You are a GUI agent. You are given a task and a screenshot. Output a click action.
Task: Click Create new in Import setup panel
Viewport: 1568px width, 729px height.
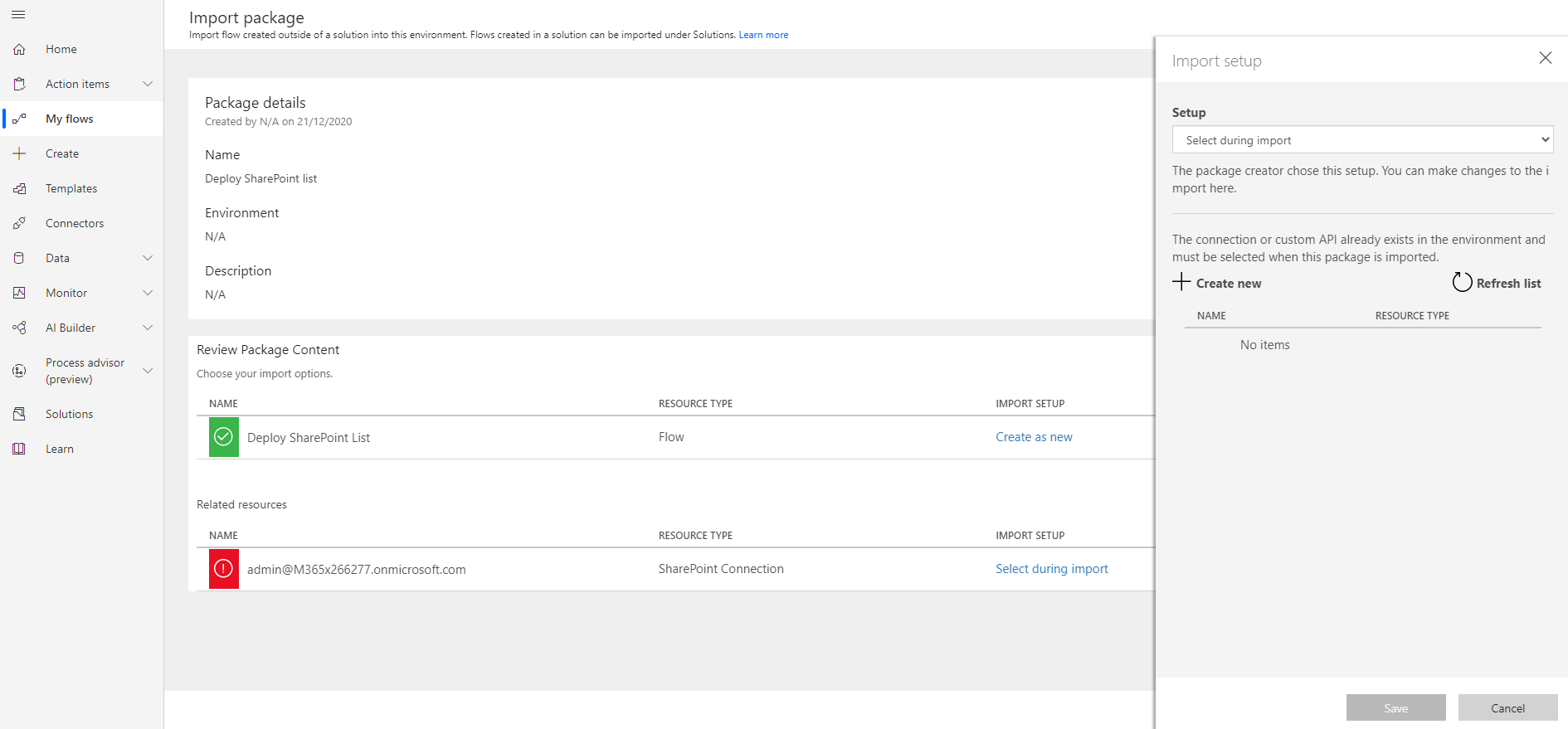[1229, 284]
